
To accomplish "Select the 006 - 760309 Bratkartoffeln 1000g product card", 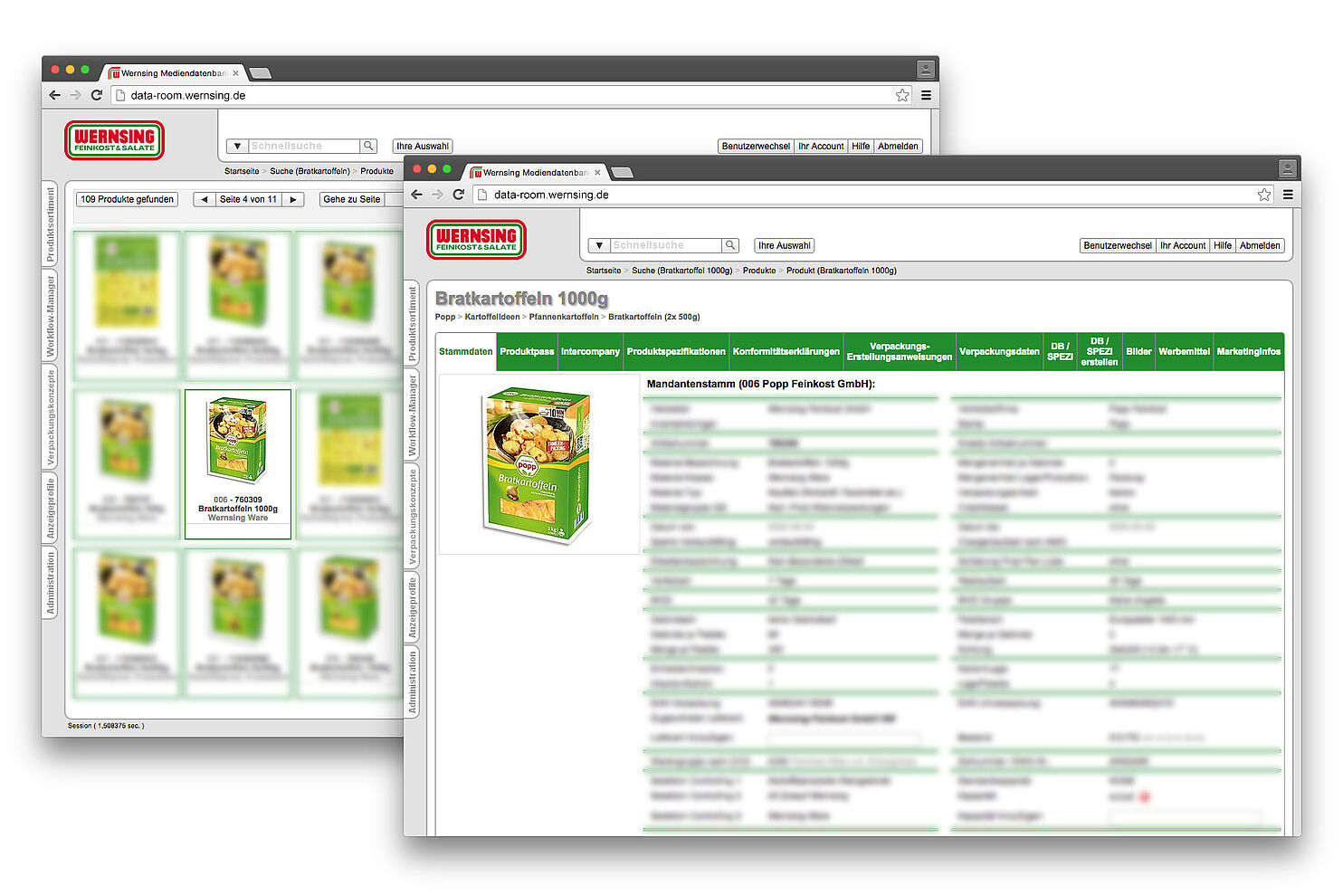I will click(238, 464).
